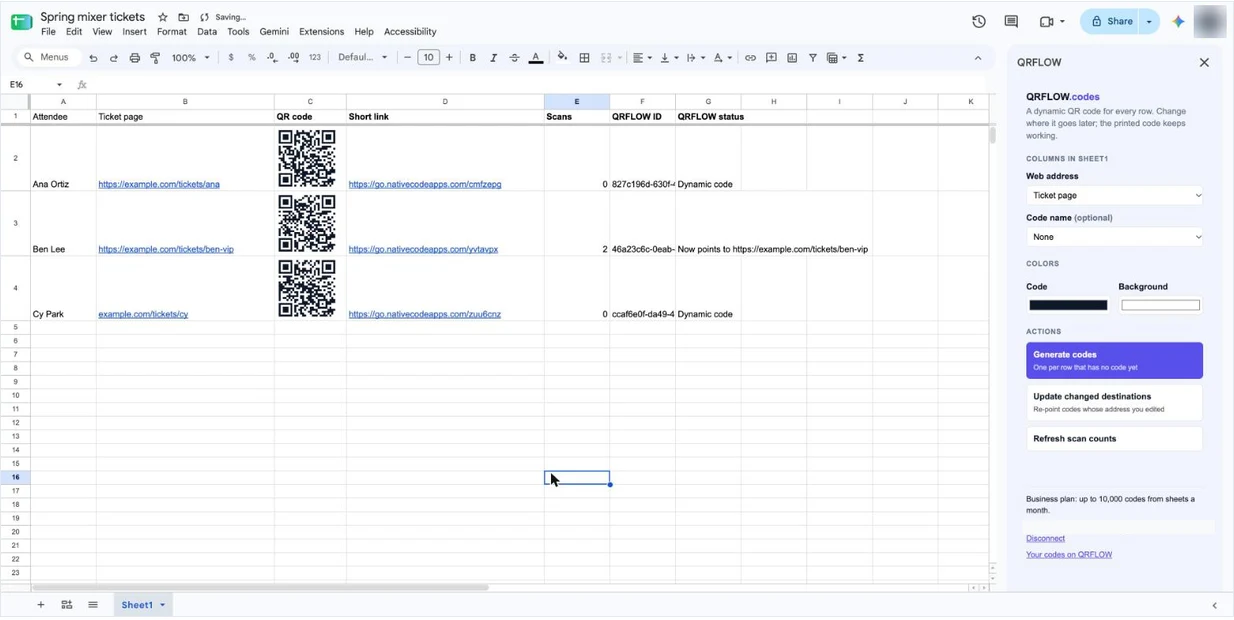Star the document

[x=163, y=17]
